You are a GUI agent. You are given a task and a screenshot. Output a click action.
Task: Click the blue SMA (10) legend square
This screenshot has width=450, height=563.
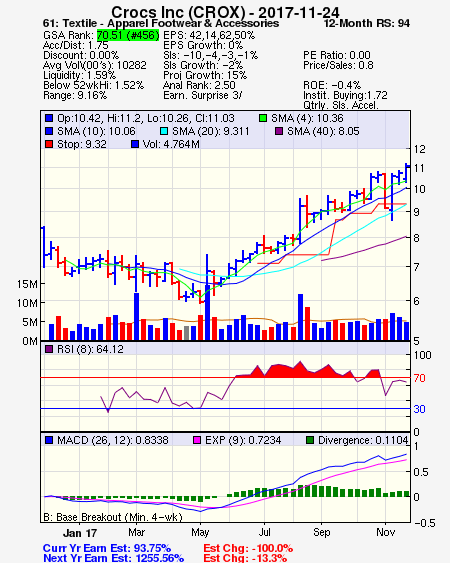pyautogui.click(x=49, y=131)
